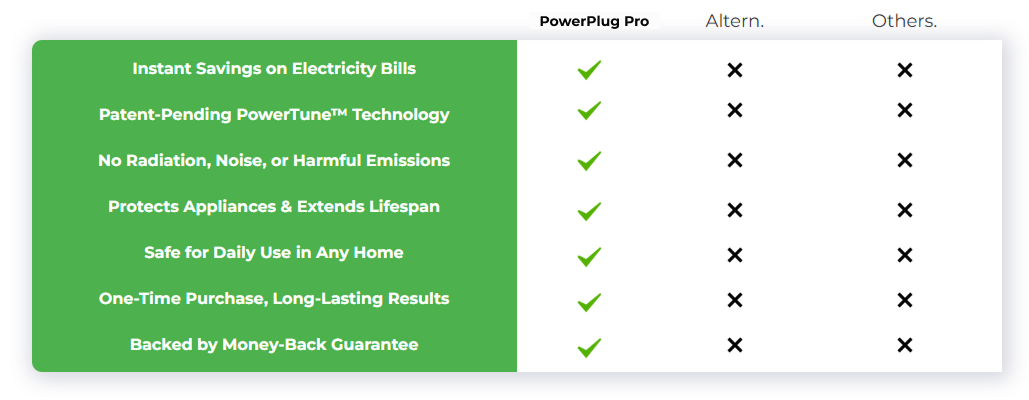The height and width of the screenshot is (400, 1029).
Task: Click checkmark for Protects Appliances row
Action: pyautogui.click(x=589, y=211)
